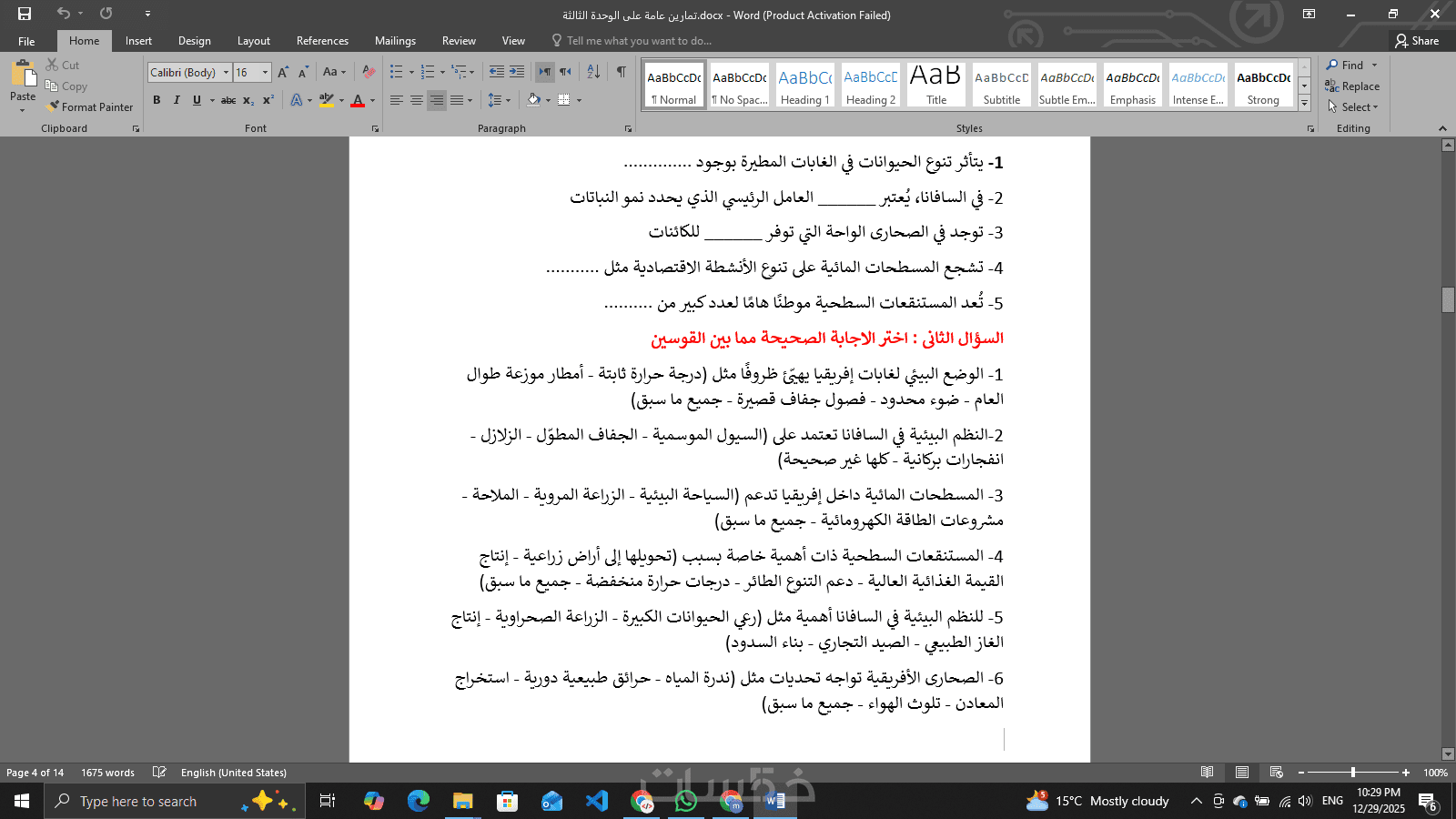This screenshot has height=819, width=1456.
Task: Expand the multilevel list dropdown
Action: pyautogui.click(x=471, y=72)
